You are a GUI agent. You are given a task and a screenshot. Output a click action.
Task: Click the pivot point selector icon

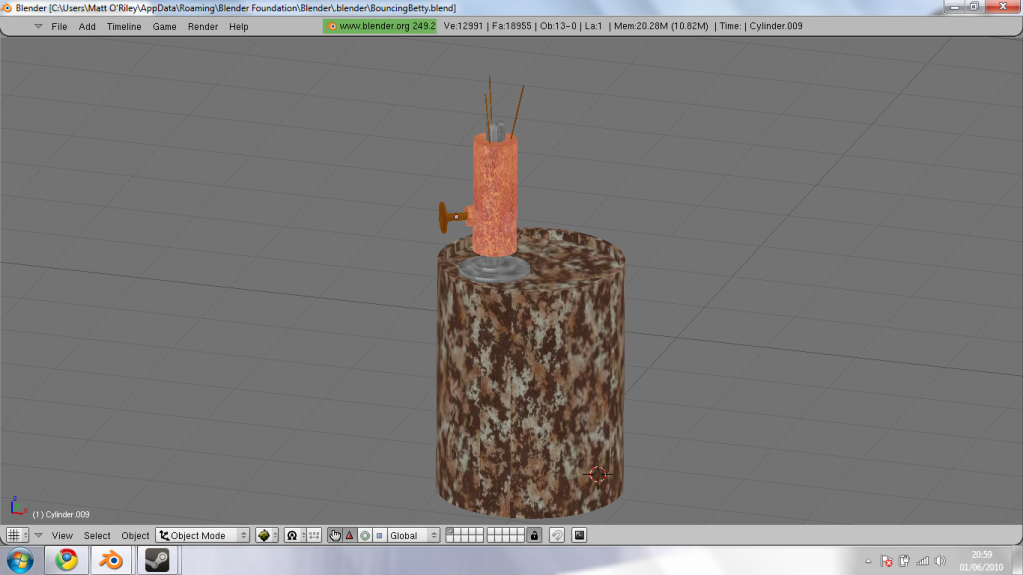click(x=293, y=535)
